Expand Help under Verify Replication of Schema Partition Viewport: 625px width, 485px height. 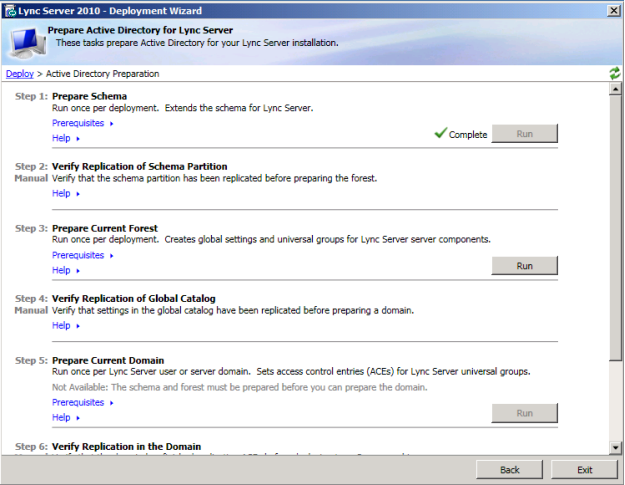[x=65, y=193]
